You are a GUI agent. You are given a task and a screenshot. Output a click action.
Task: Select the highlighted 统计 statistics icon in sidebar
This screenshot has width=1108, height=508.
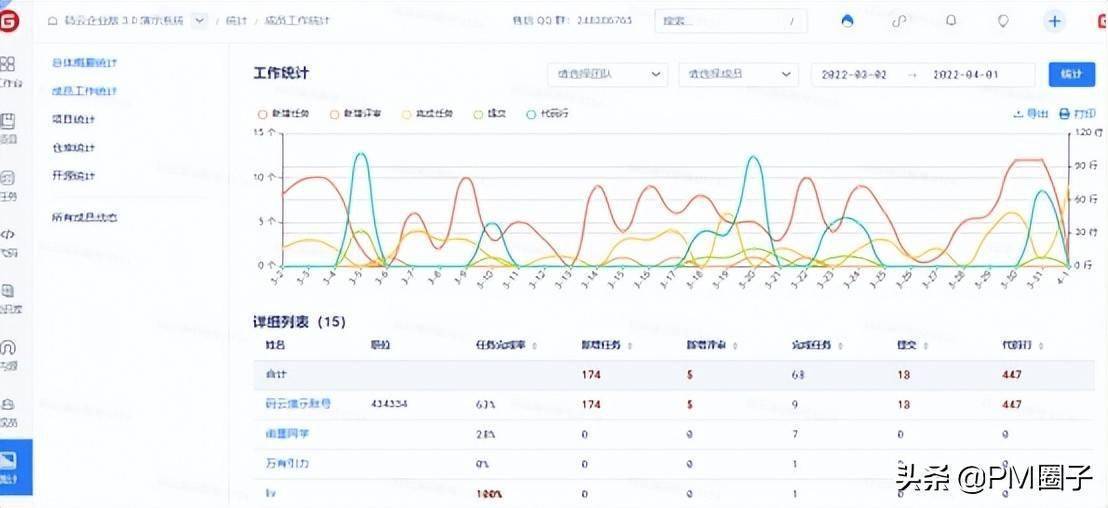point(8,462)
